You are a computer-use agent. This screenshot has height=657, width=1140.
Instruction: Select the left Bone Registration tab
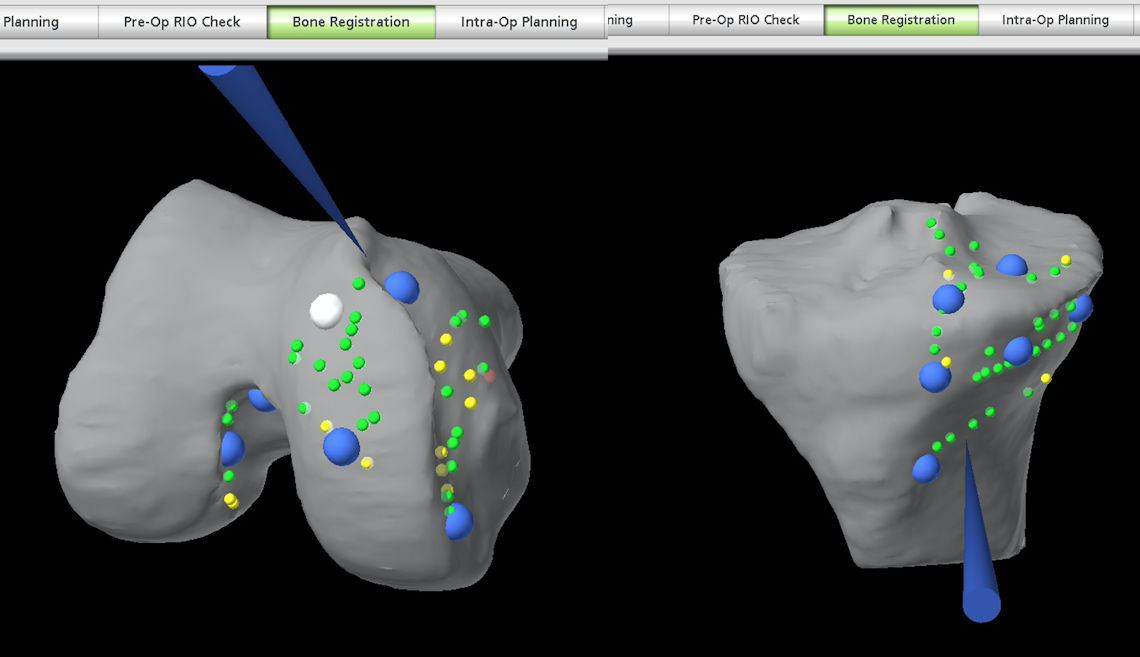pos(351,22)
